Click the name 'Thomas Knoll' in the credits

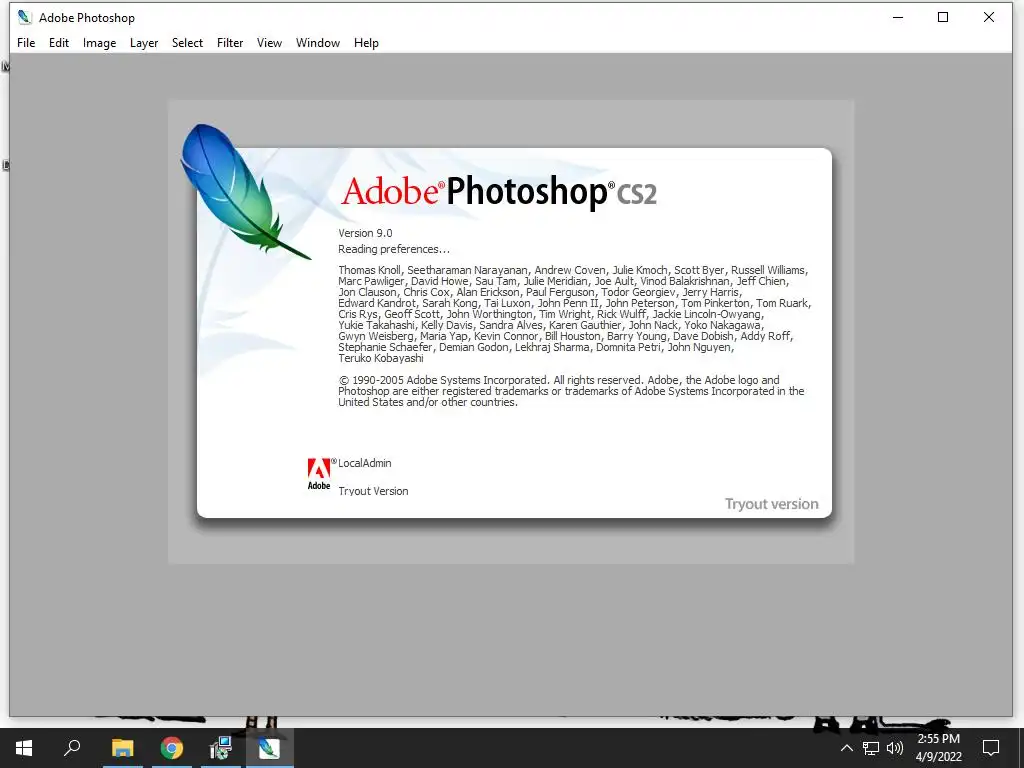coord(370,270)
